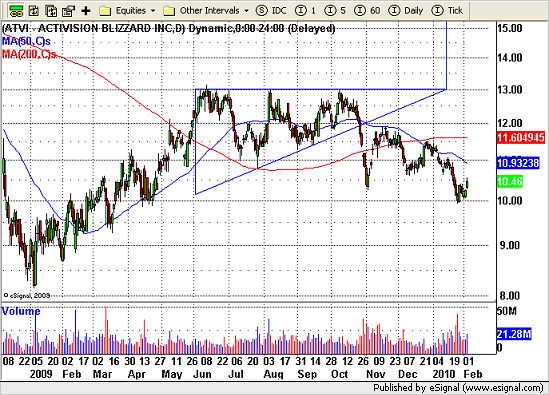Screen dimensions: 549x395
Task: Click the 2010 year label on time axis
Action: click(444, 374)
